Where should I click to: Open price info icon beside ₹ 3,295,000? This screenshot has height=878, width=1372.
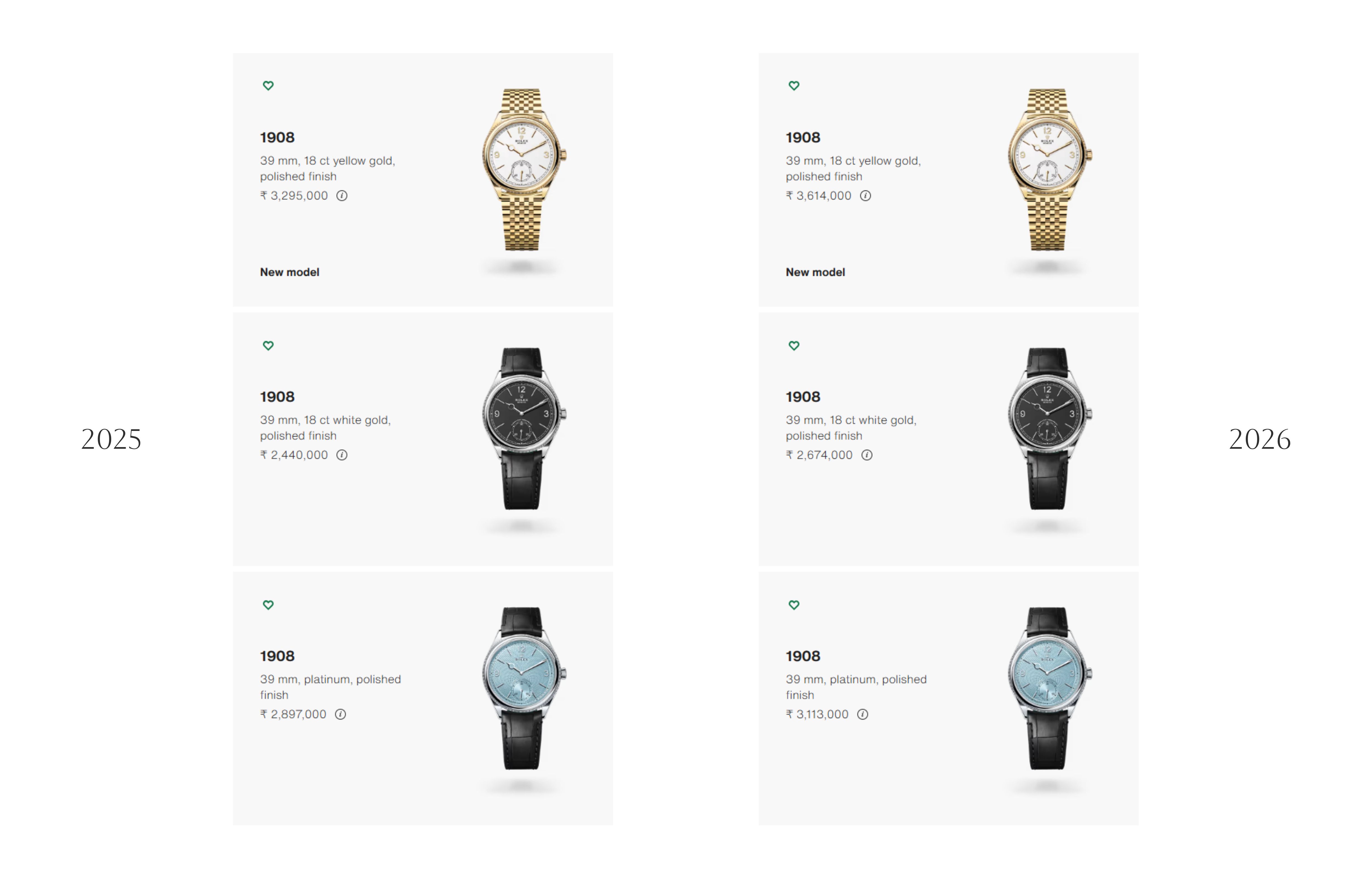pos(342,196)
